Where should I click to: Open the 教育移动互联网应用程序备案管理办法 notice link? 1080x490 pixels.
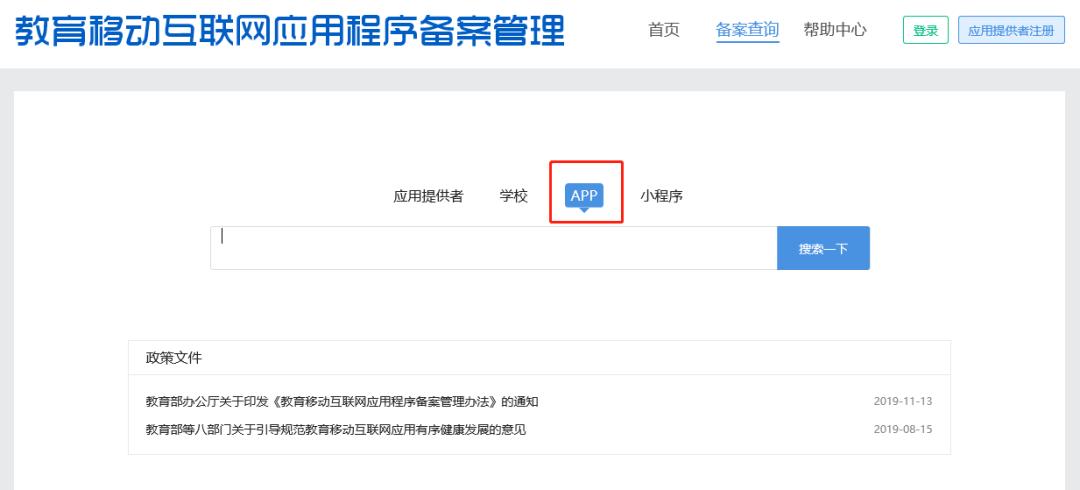(342, 402)
